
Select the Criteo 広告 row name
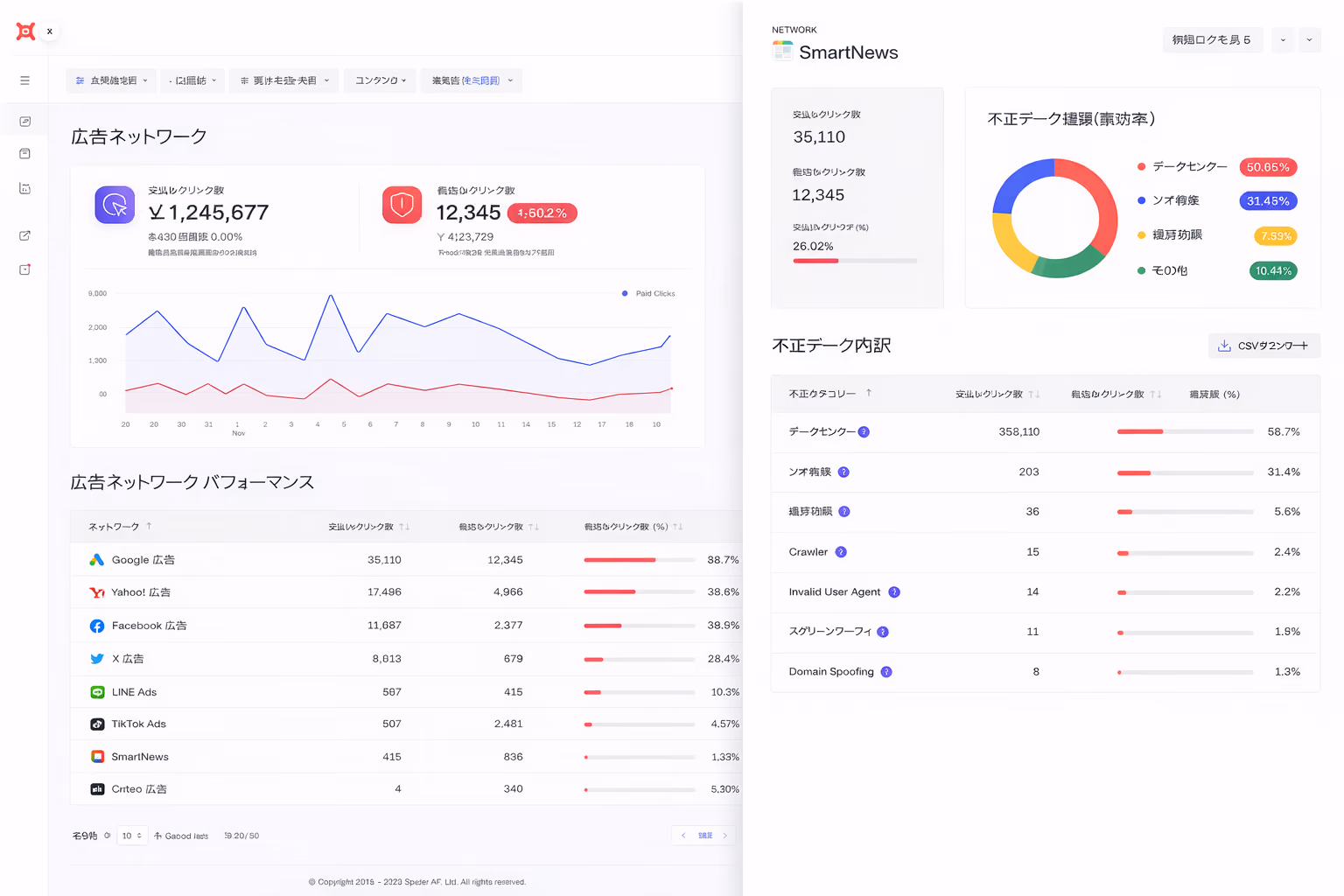pyautogui.click(x=139, y=789)
